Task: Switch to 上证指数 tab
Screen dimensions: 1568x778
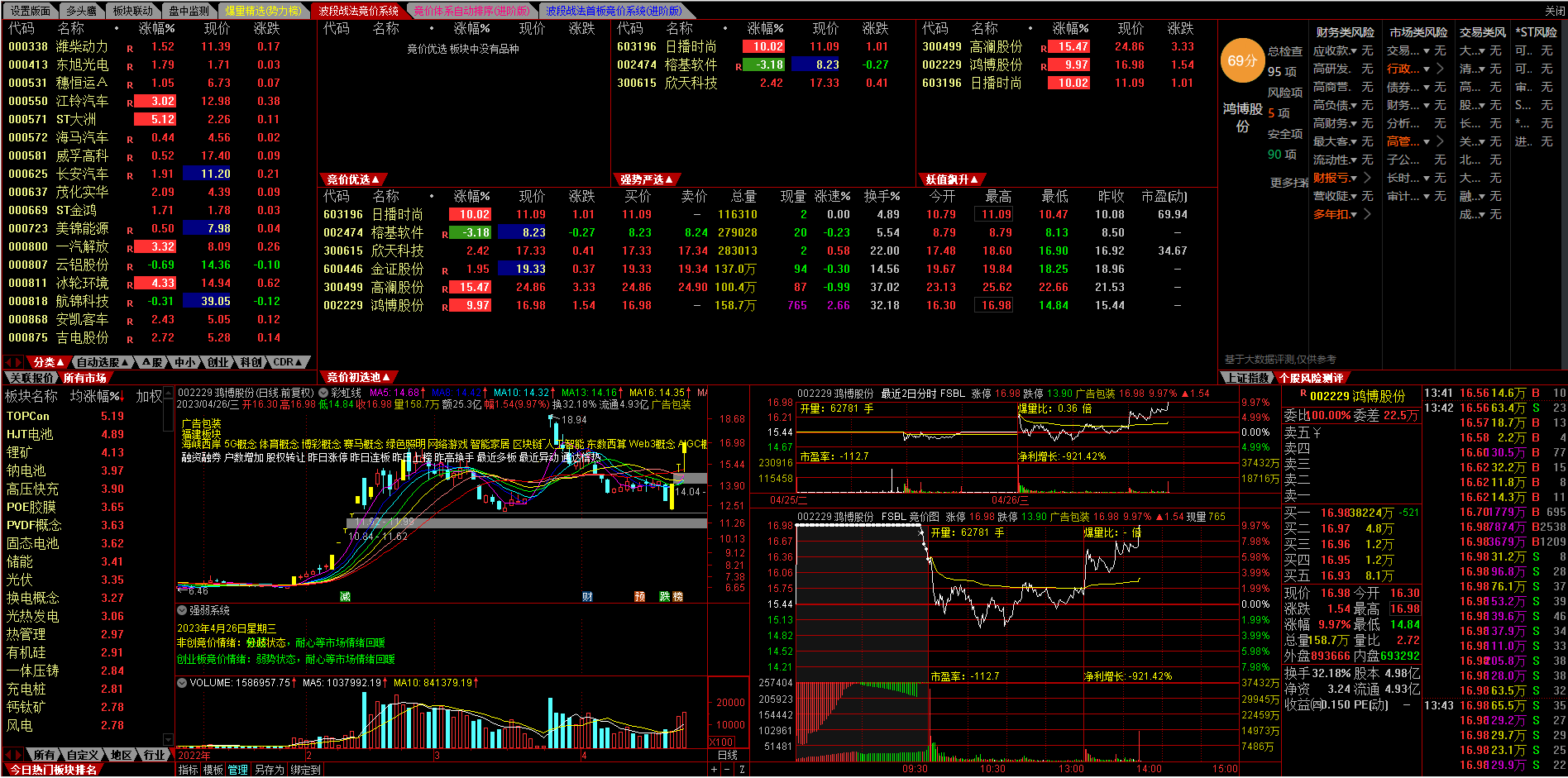Action: pyautogui.click(x=1248, y=378)
